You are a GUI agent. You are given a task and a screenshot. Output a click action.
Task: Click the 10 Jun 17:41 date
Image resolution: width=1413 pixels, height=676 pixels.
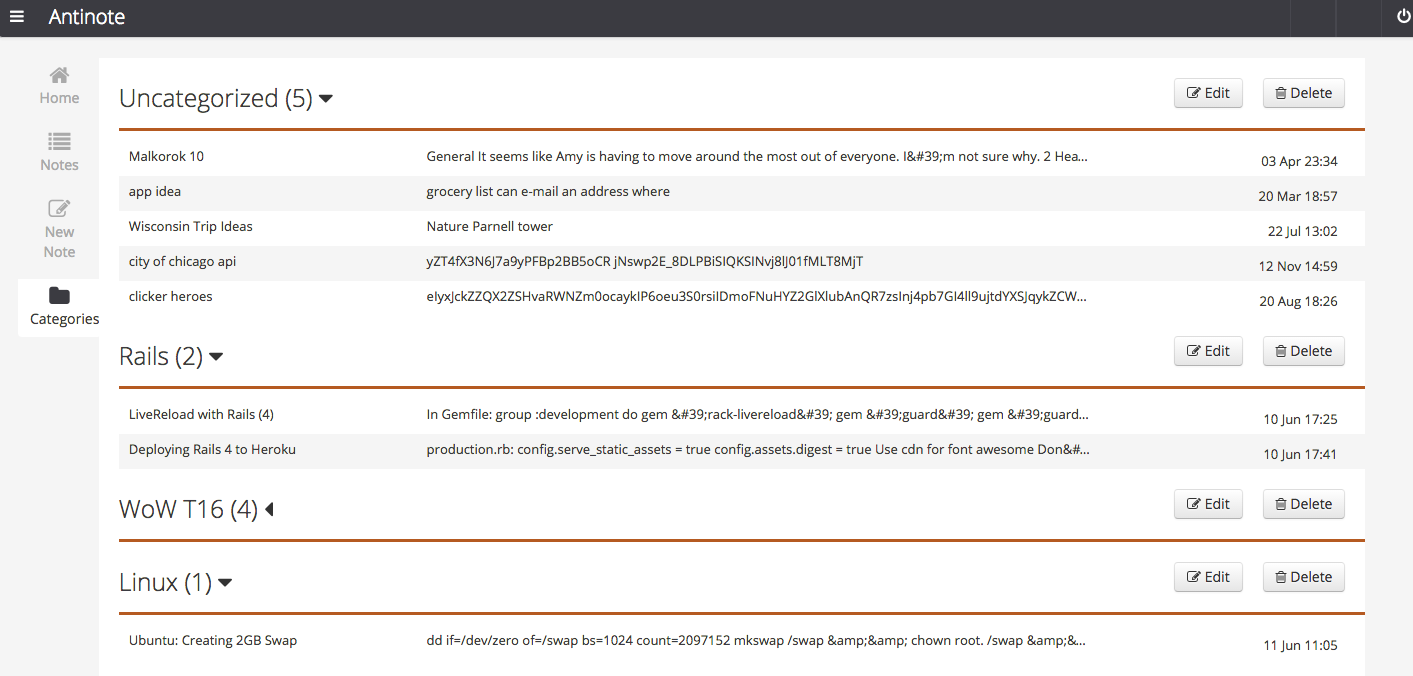point(1300,454)
